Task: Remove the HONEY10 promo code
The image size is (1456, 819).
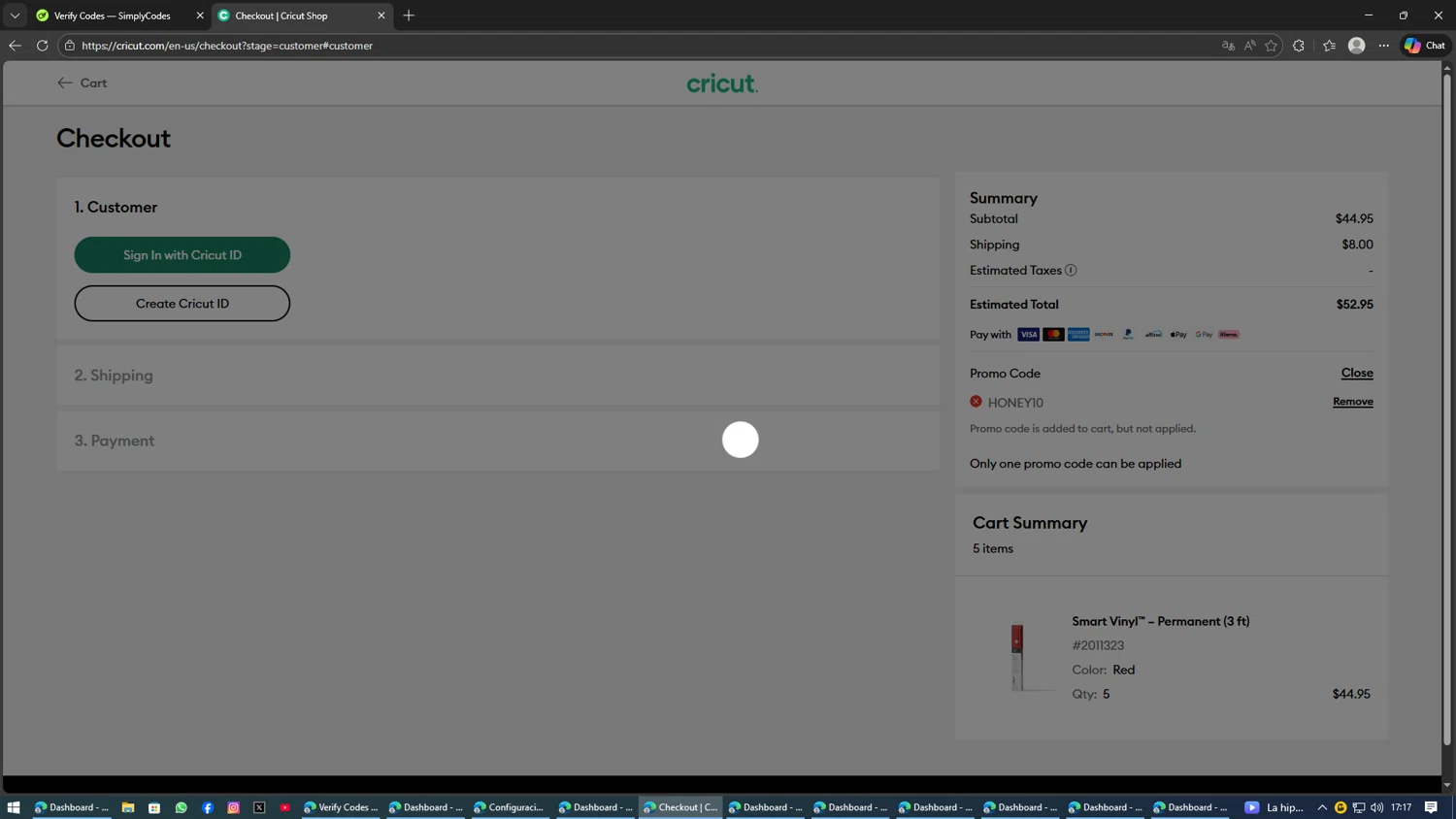Action: pyautogui.click(x=1352, y=402)
